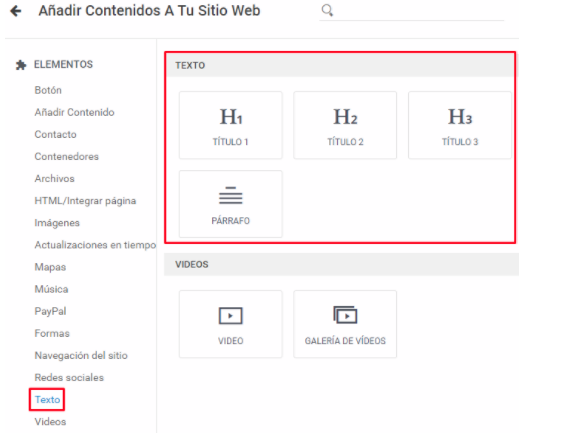Click the search magnifier icon

pos(327,10)
